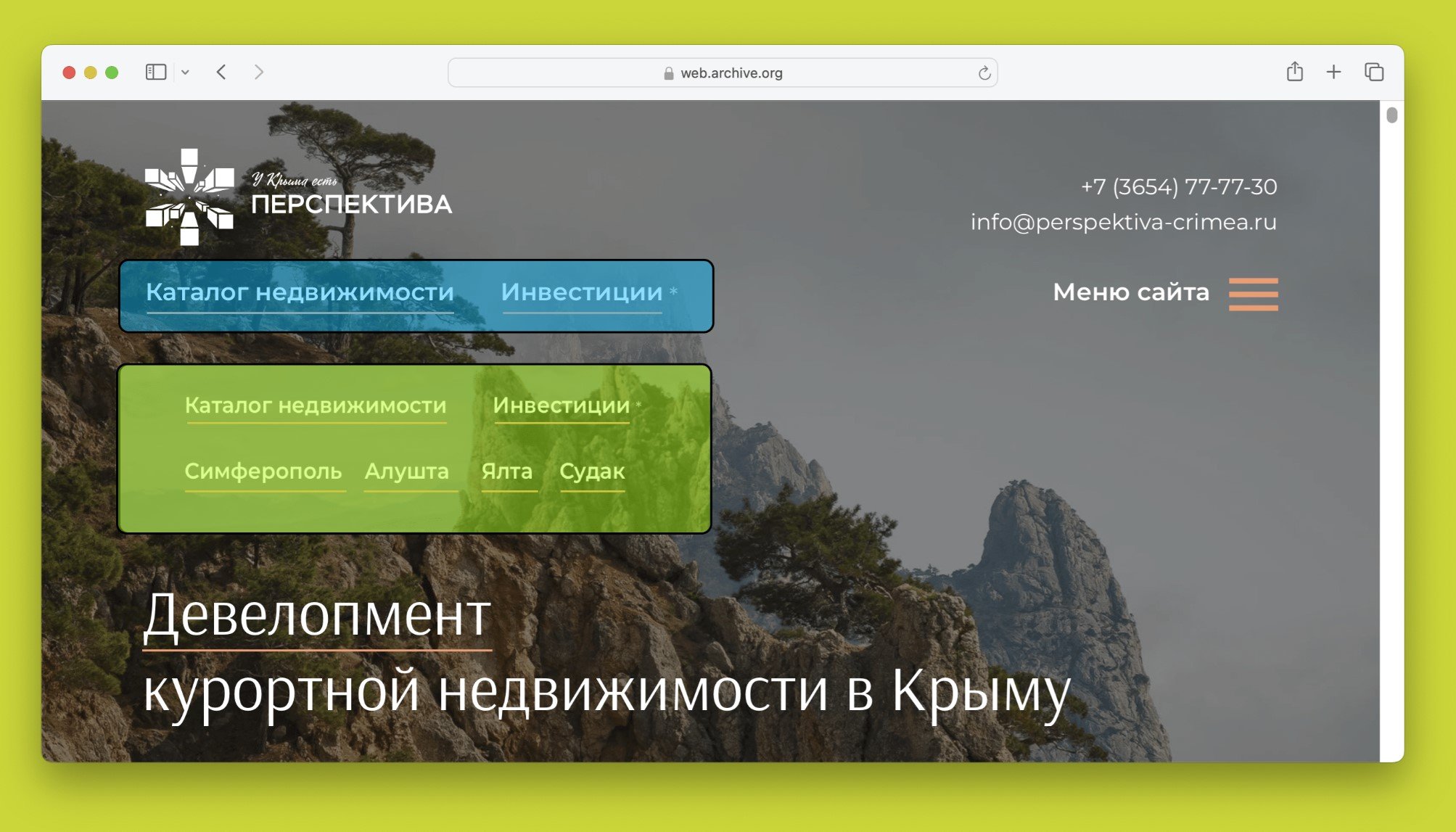Select the Симферополь city link

coord(263,471)
